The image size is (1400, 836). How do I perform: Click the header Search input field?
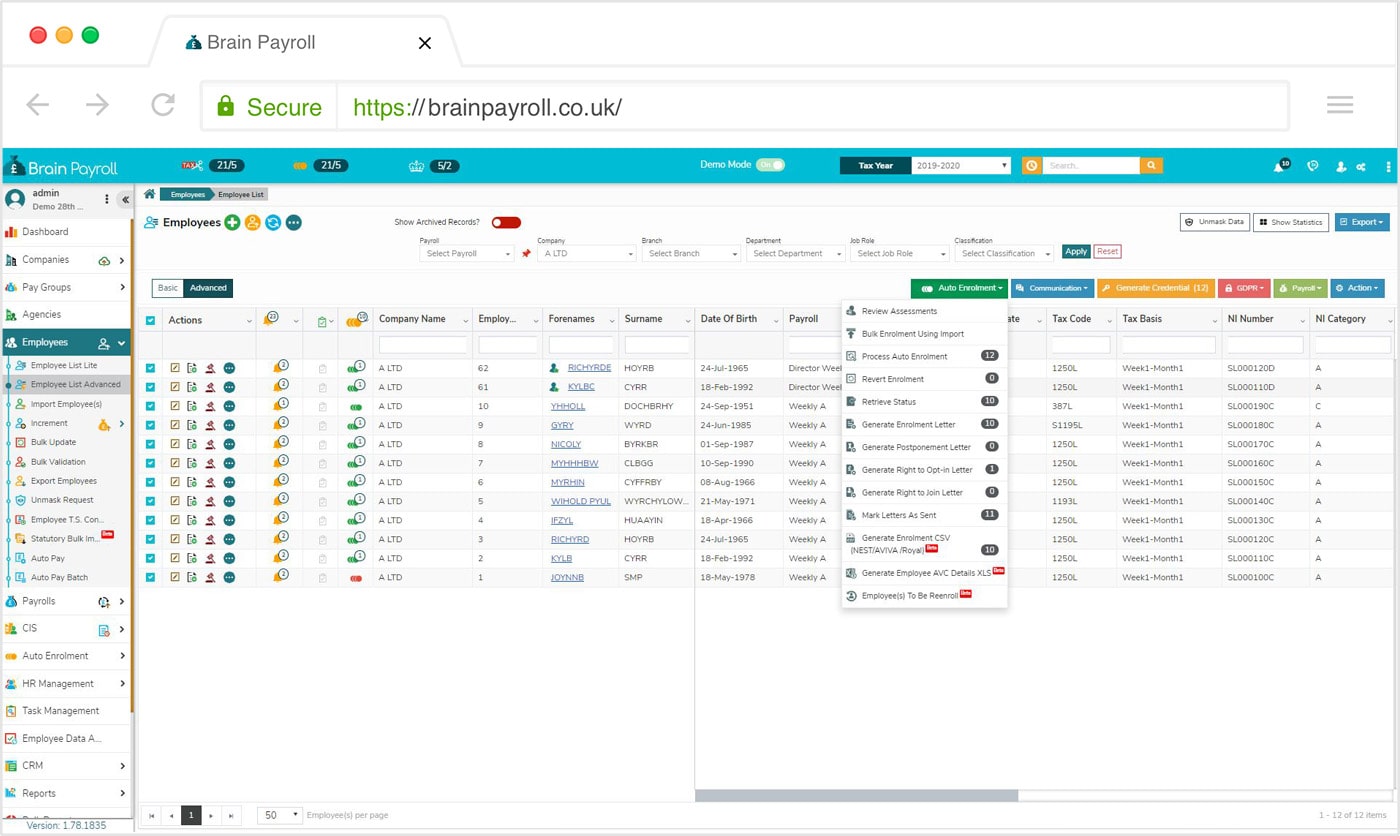click(1091, 165)
